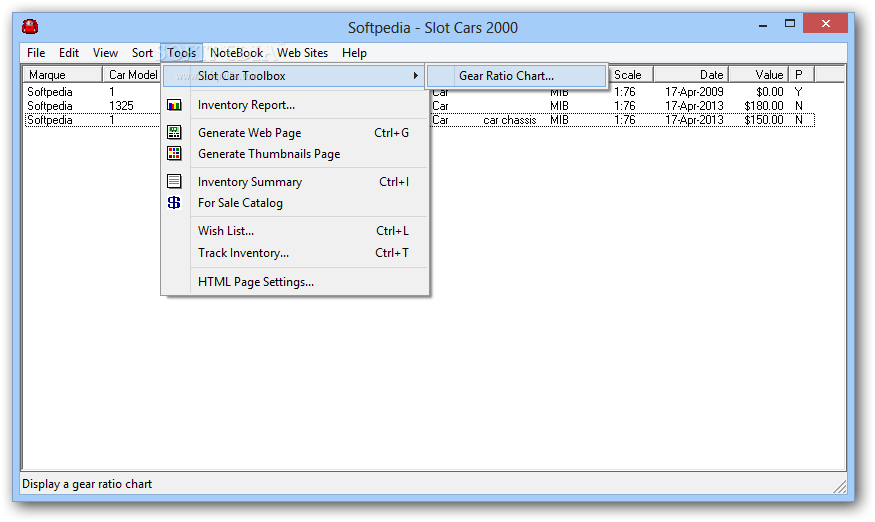
Task: Close the Slot Cars 2000 window
Action: pyautogui.click(x=825, y=23)
